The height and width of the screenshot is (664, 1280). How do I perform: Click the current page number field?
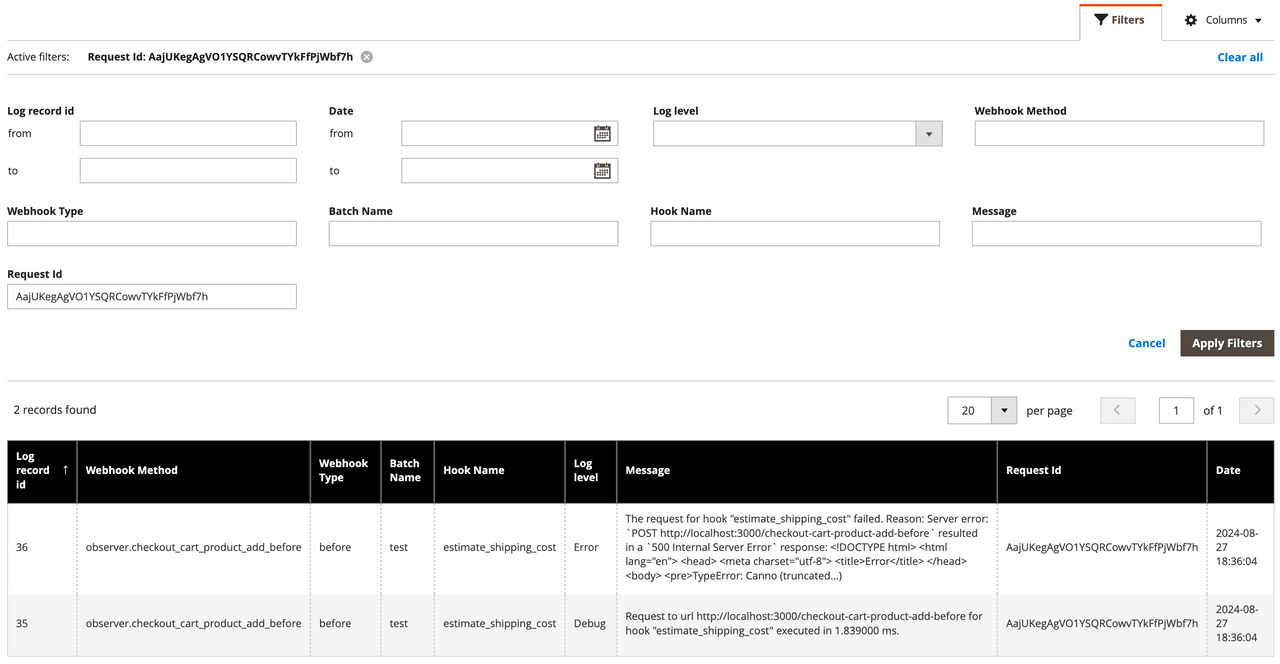click(1176, 410)
